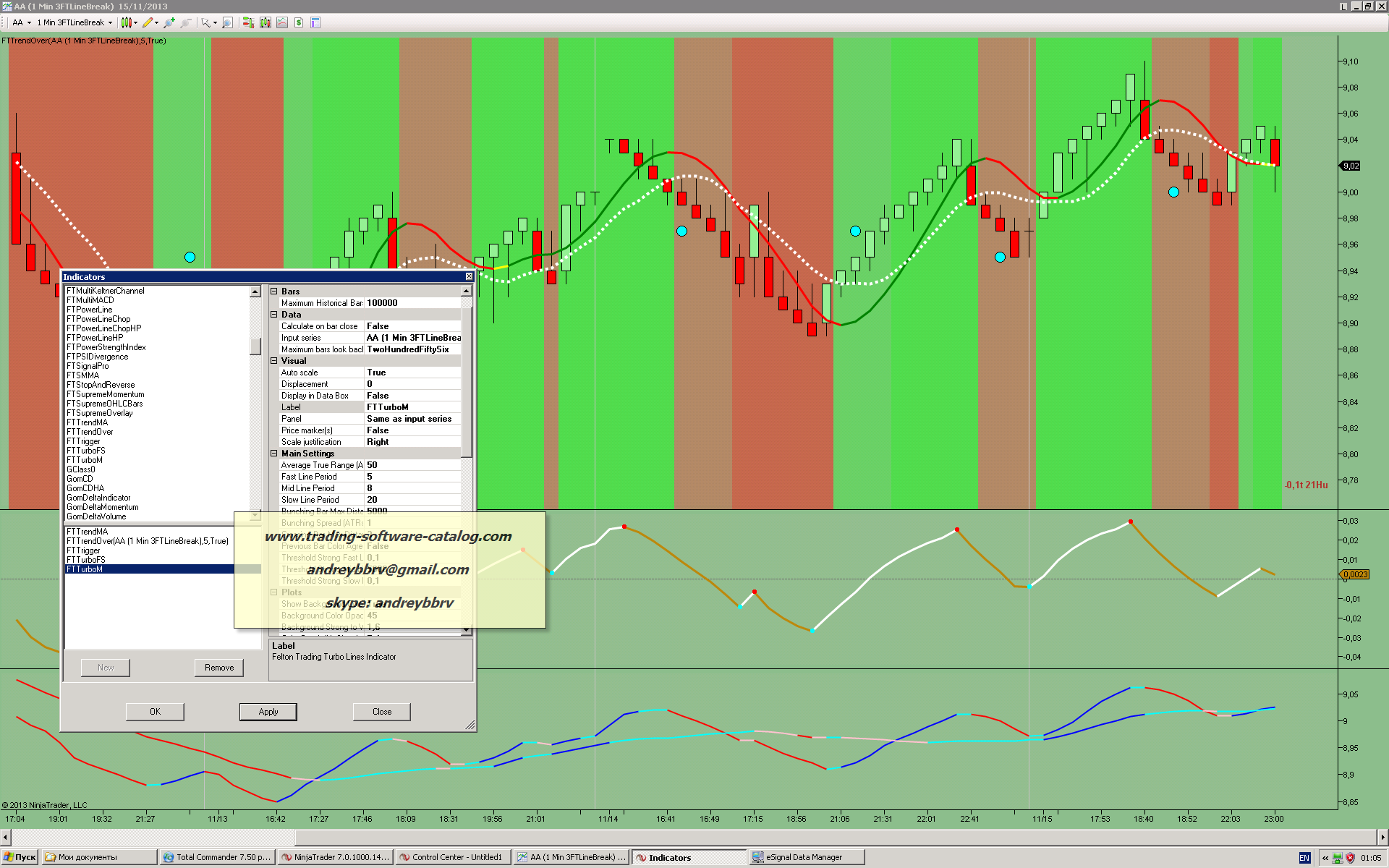Select the cursor pointer tool
The width and height of the screenshot is (1389, 868).
click(x=206, y=22)
